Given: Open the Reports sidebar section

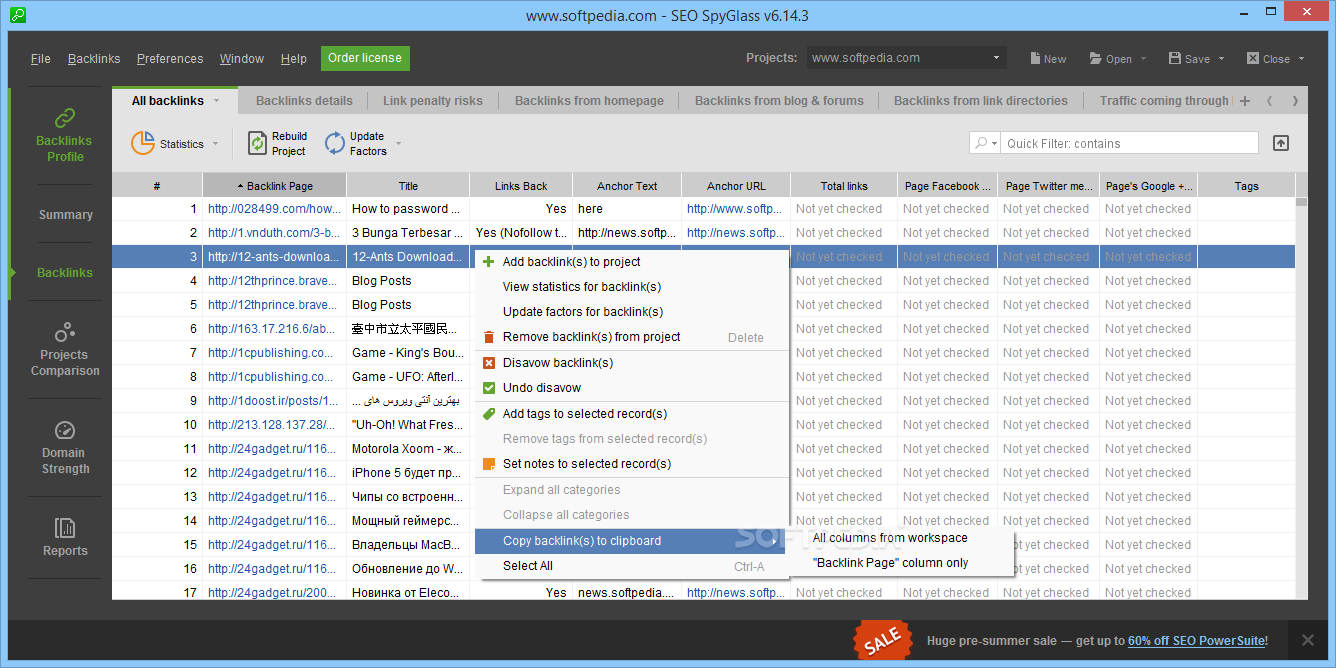Looking at the screenshot, I should [x=65, y=537].
